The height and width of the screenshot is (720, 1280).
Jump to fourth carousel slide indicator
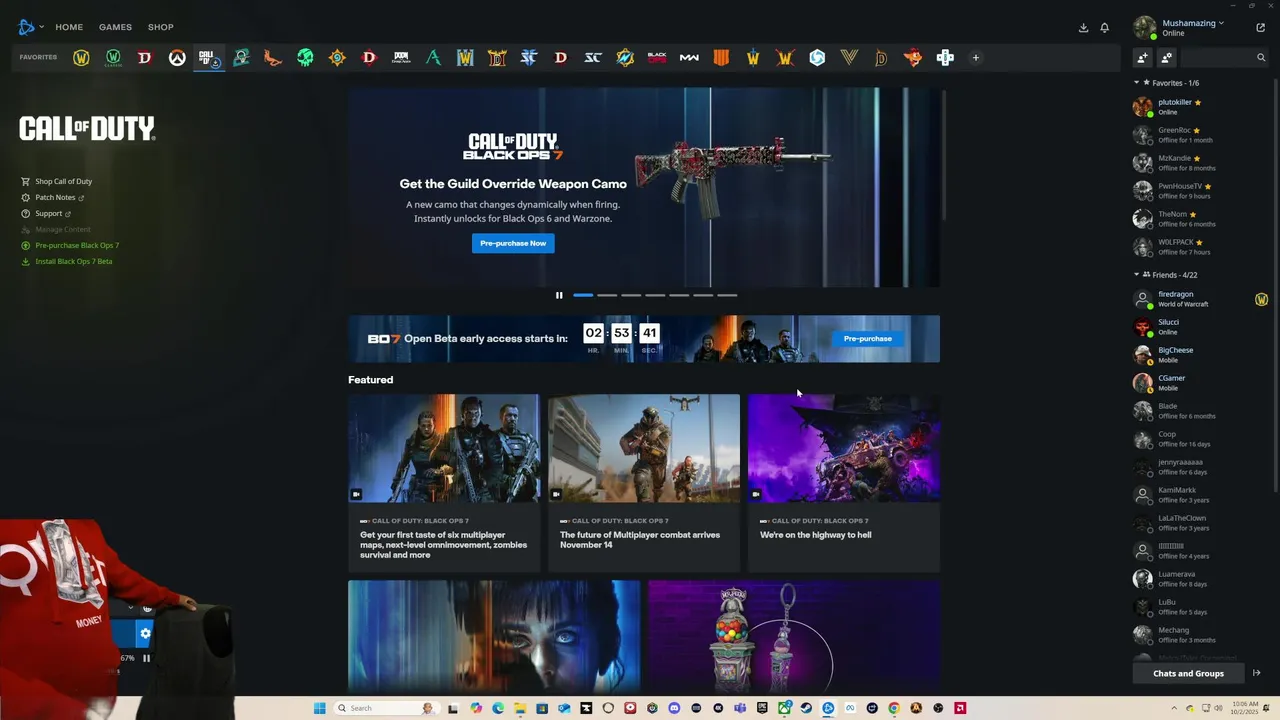pyautogui.click(x=655, y=295)
